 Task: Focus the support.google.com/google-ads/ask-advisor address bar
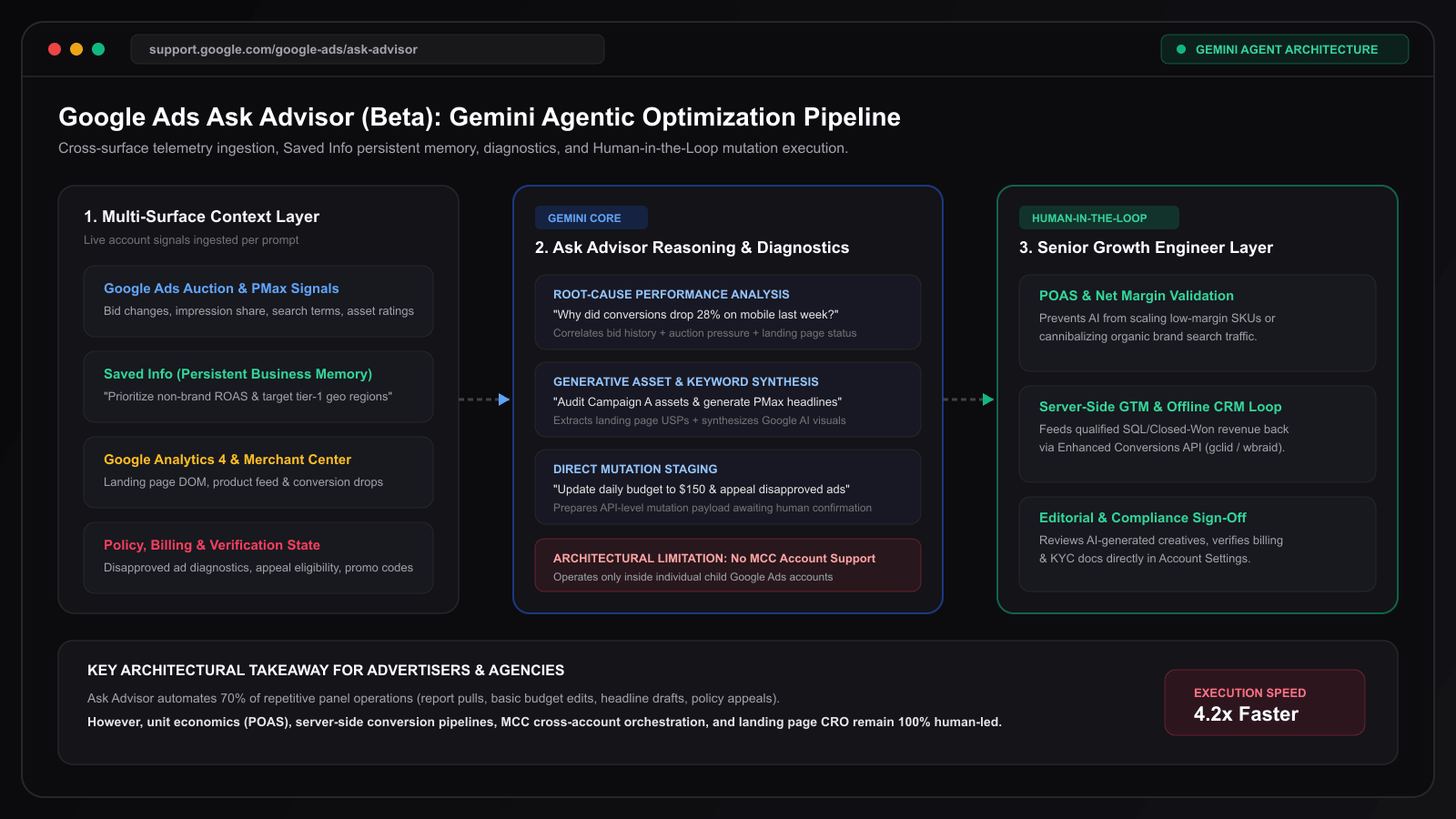(x=368, y=49)
